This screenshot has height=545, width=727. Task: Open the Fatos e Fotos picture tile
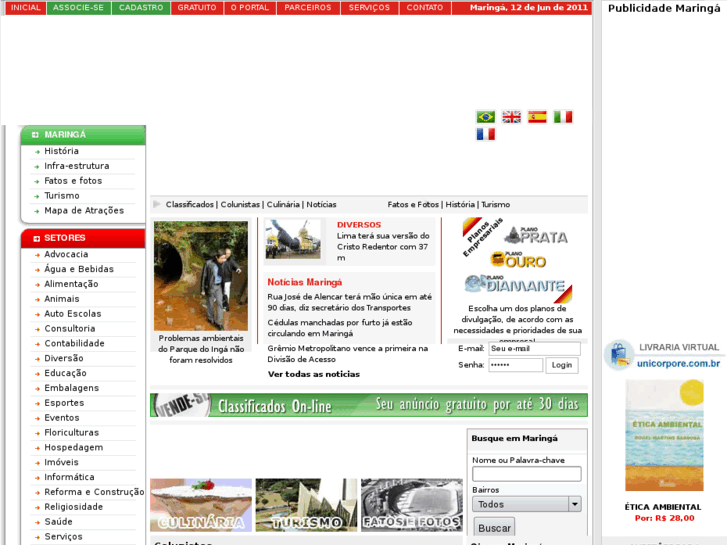412,505
